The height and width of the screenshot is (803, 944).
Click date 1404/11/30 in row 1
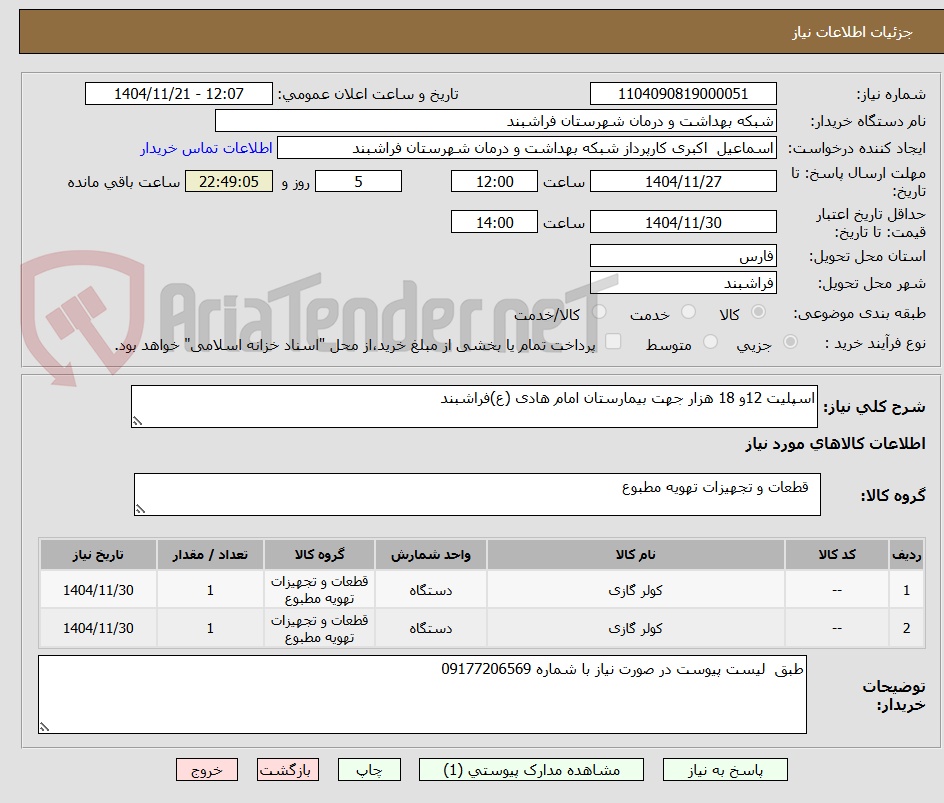pos(98,591)
